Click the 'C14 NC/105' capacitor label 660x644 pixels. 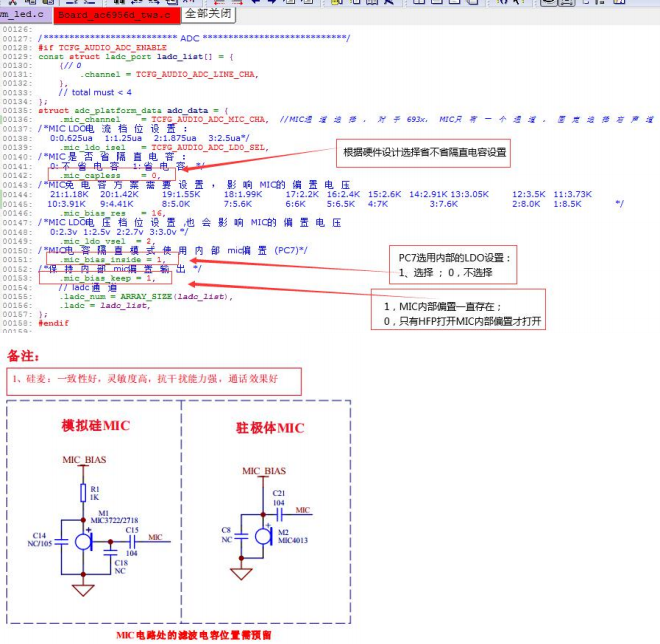coord(40,539)
